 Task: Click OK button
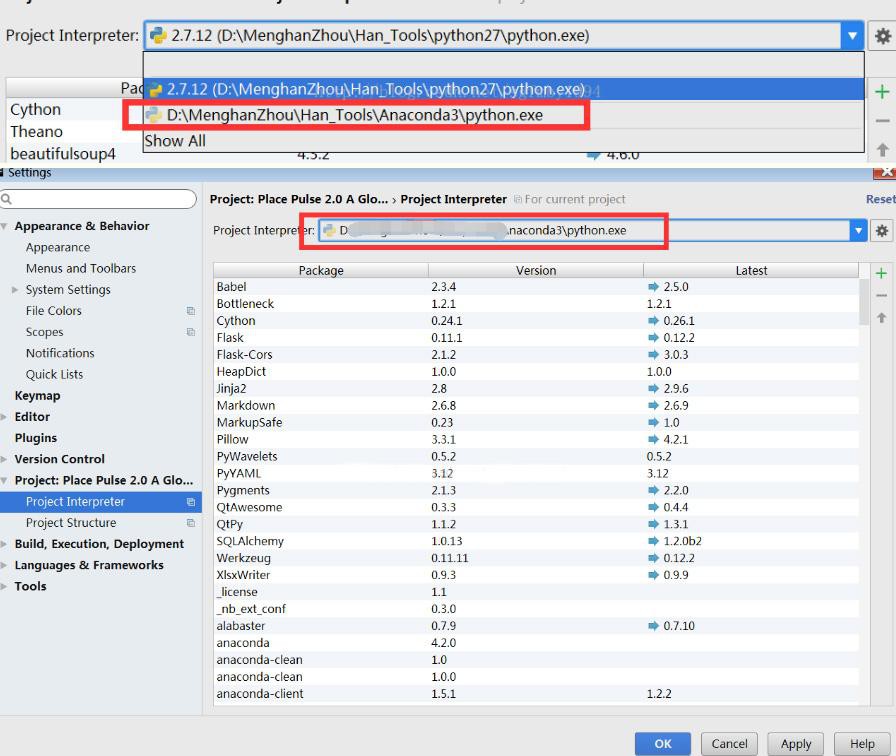click(x=663, y=744)
